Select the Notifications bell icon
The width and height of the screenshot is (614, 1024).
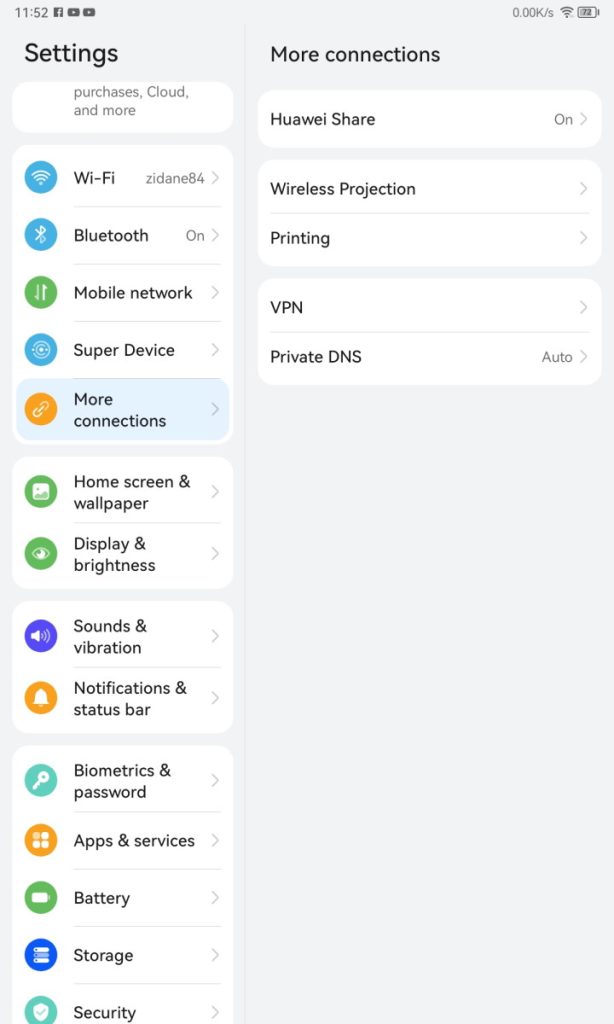click(x=40, y=698)
